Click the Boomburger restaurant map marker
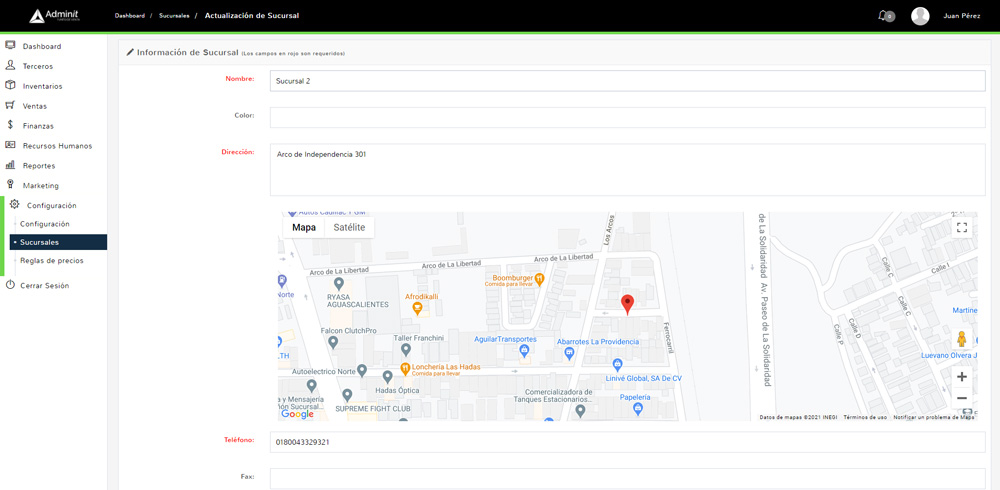 point(539,279)
